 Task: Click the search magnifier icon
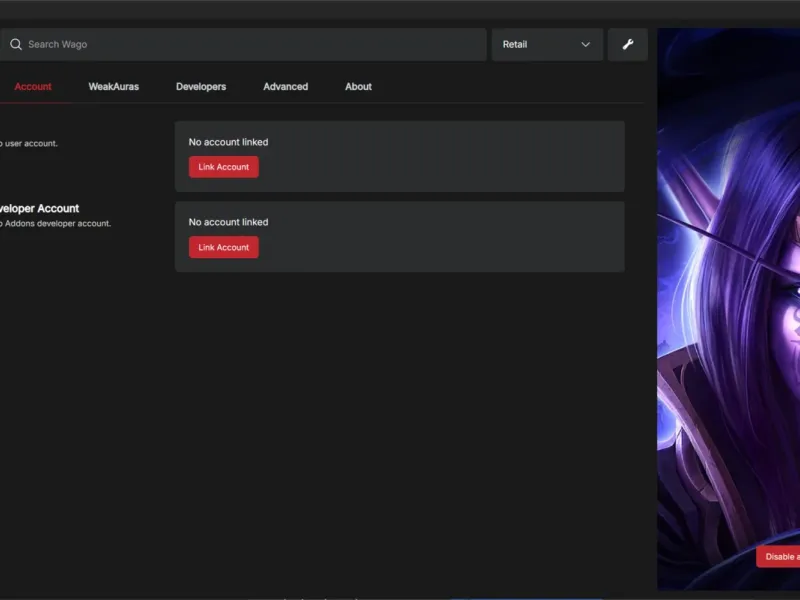point(16,44)
